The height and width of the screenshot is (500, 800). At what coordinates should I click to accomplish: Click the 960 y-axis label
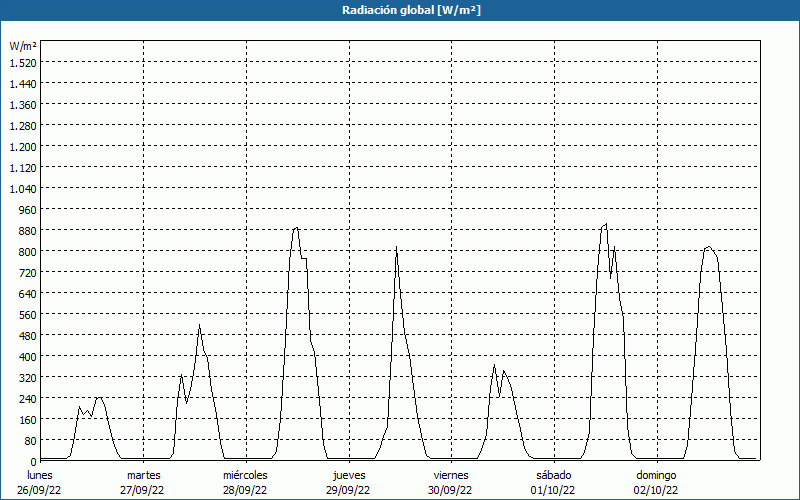(x=28, y=210)
